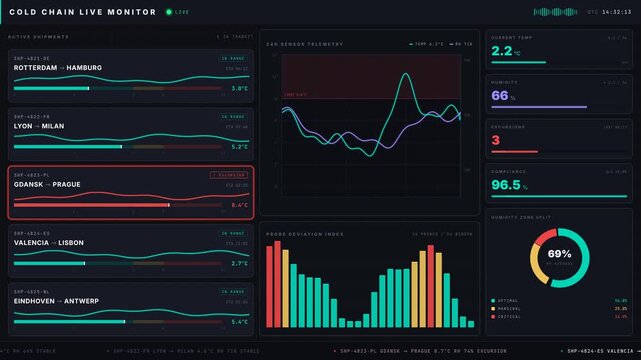The height and width of the screenshot is (360, 641).
Task: Click the tallest red bar near chart right
Action: (430, 286)
